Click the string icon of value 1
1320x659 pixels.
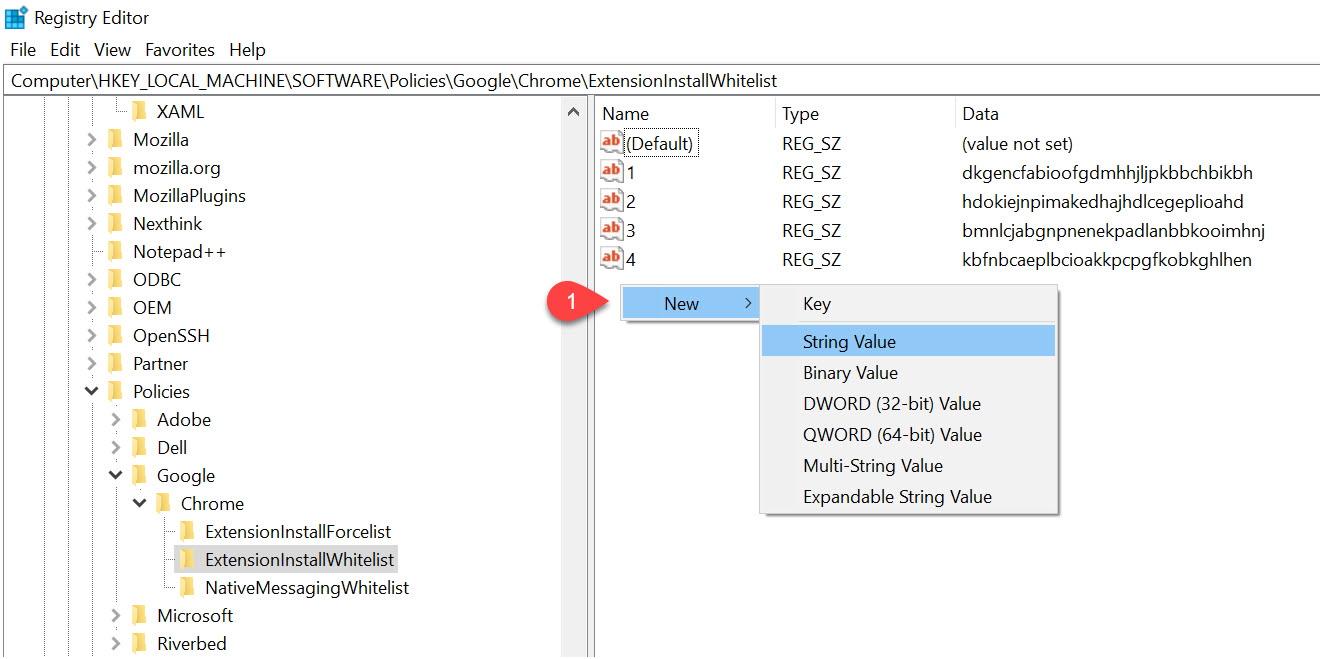pyautogui.click(x=611, y=172)
